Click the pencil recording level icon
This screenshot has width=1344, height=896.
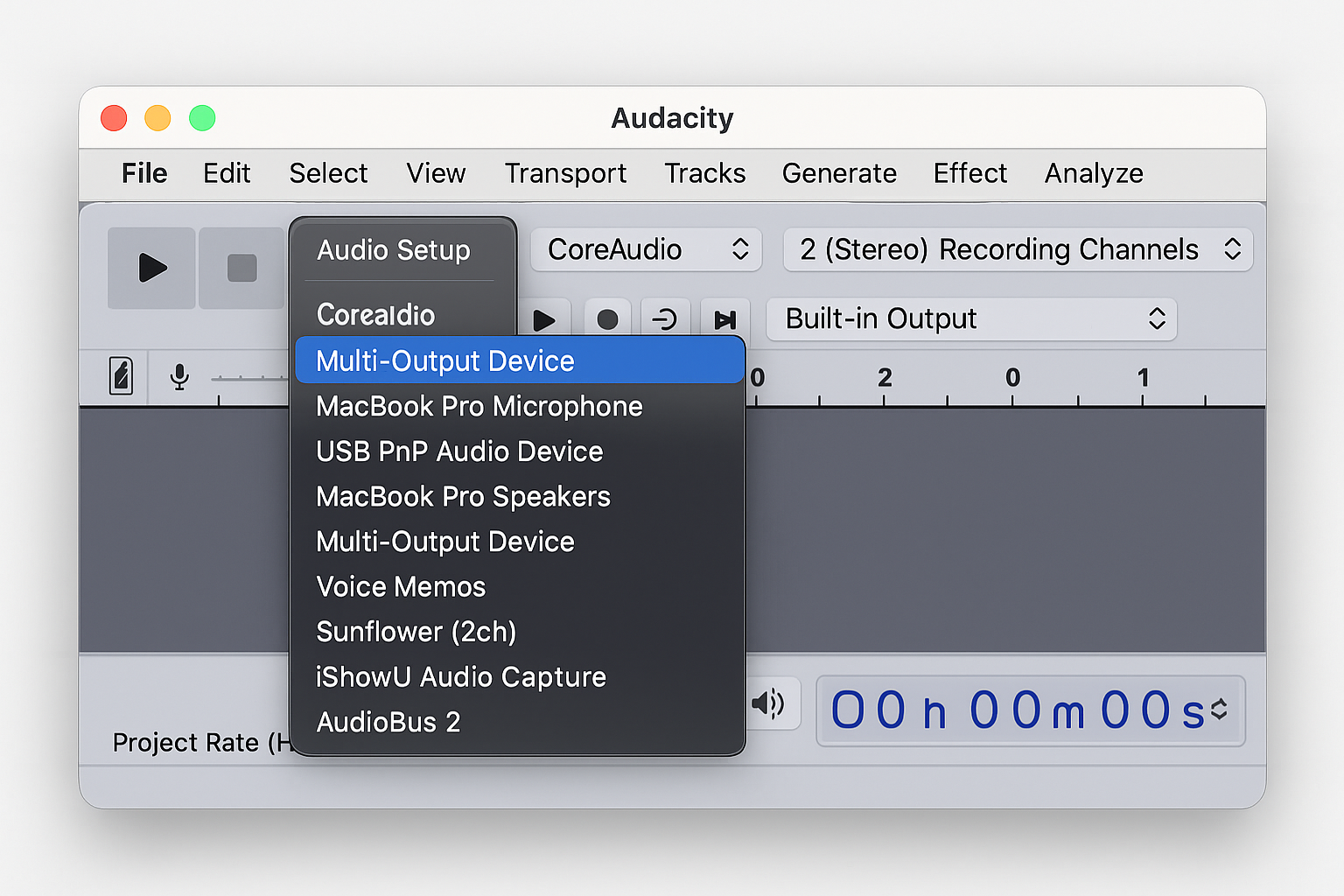point(122,376)
